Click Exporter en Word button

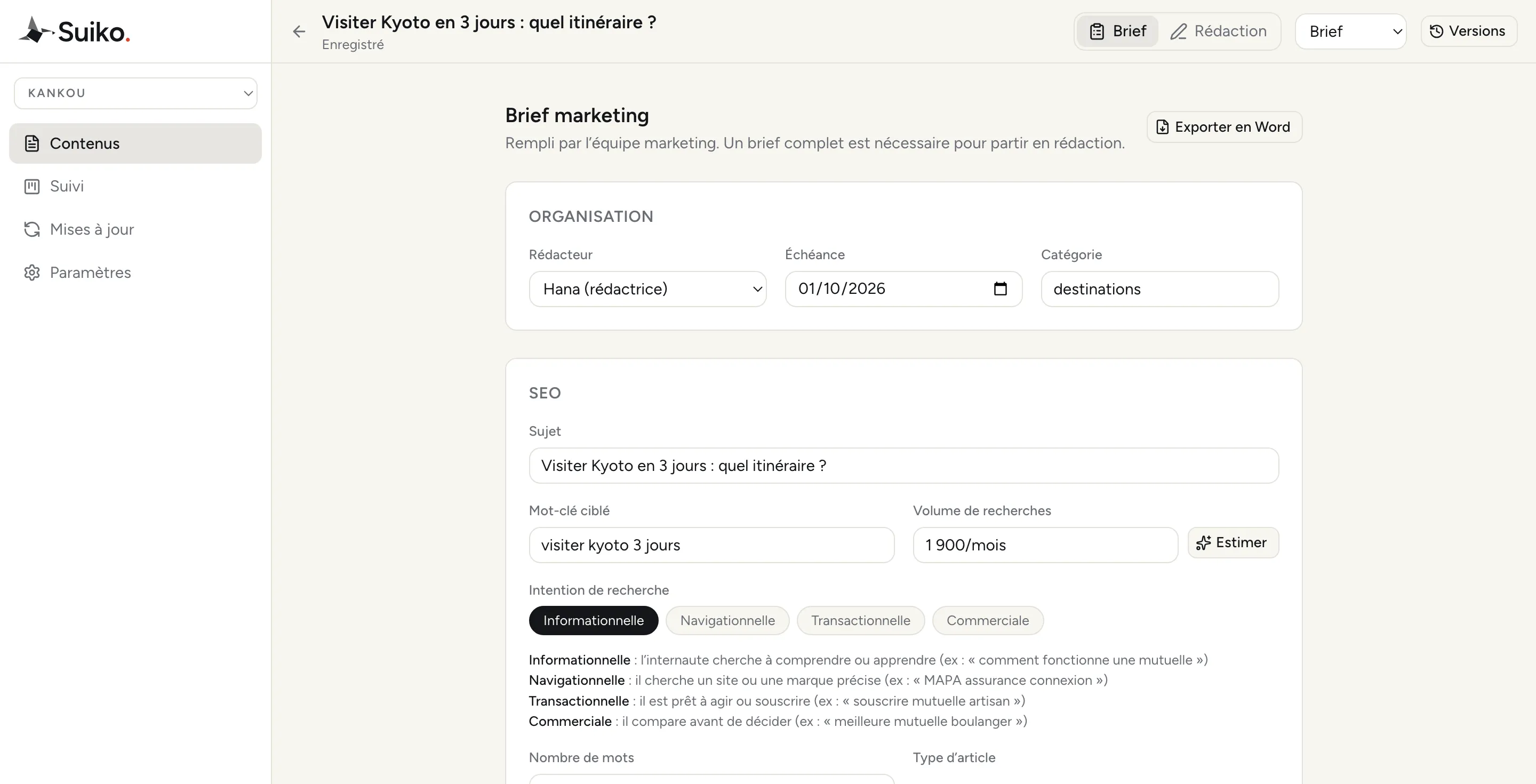[x=1224, y=127]
